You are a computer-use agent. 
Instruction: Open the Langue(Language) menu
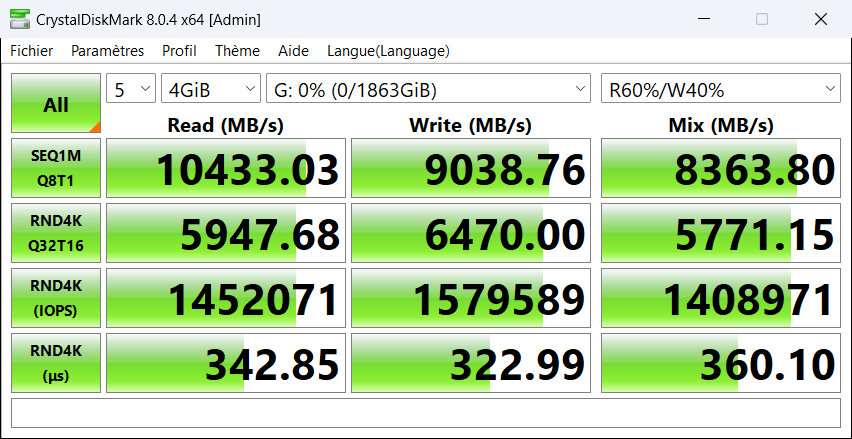[388, 51]
